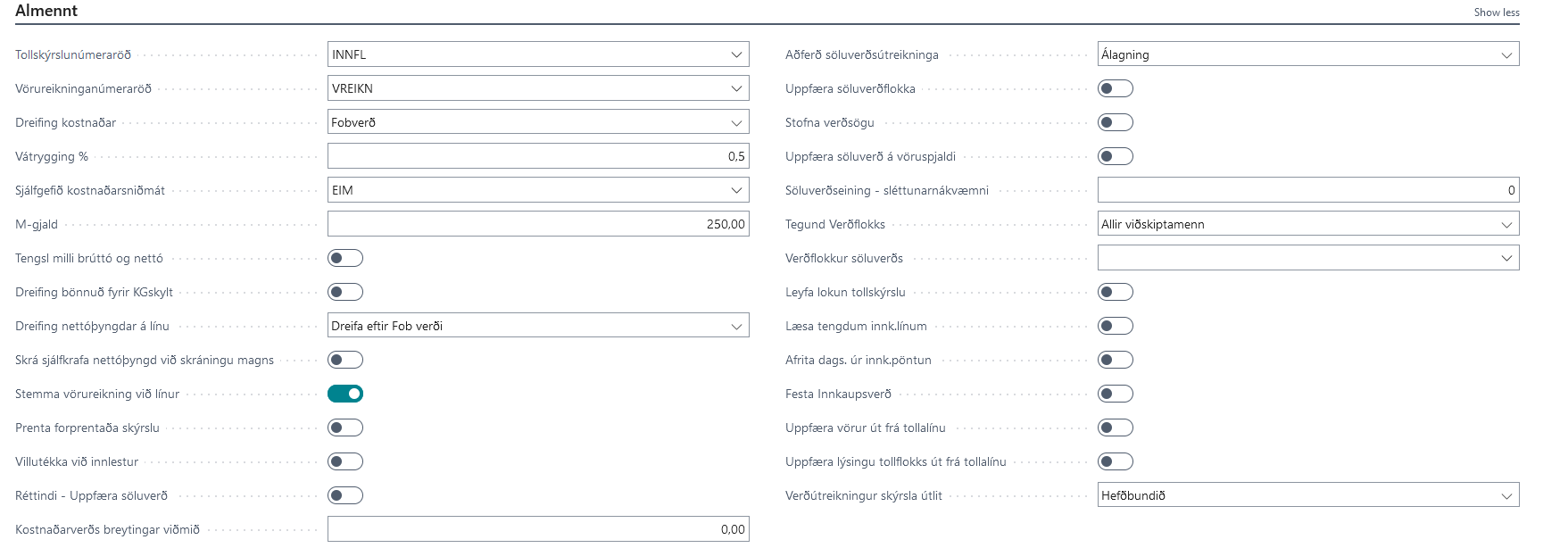
Task: Open Aðferð söluverðsútreikninga dropdown
Action: 1307,54
